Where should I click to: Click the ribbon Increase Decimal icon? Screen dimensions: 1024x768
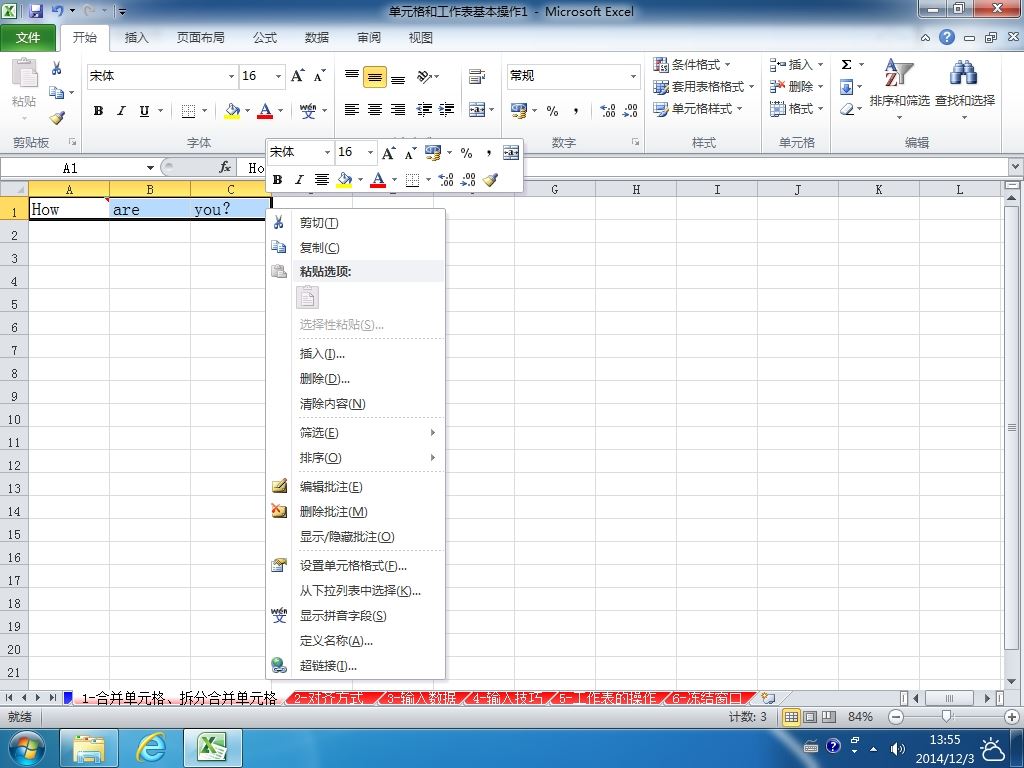coord(607,110)
